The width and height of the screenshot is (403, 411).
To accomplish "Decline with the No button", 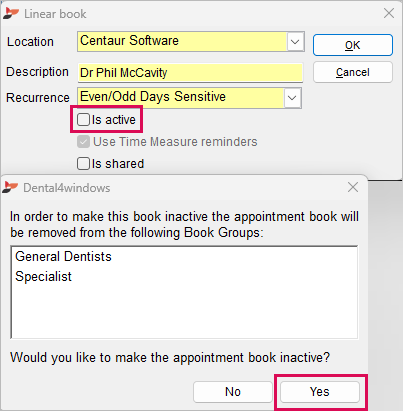I will (233, 392).
